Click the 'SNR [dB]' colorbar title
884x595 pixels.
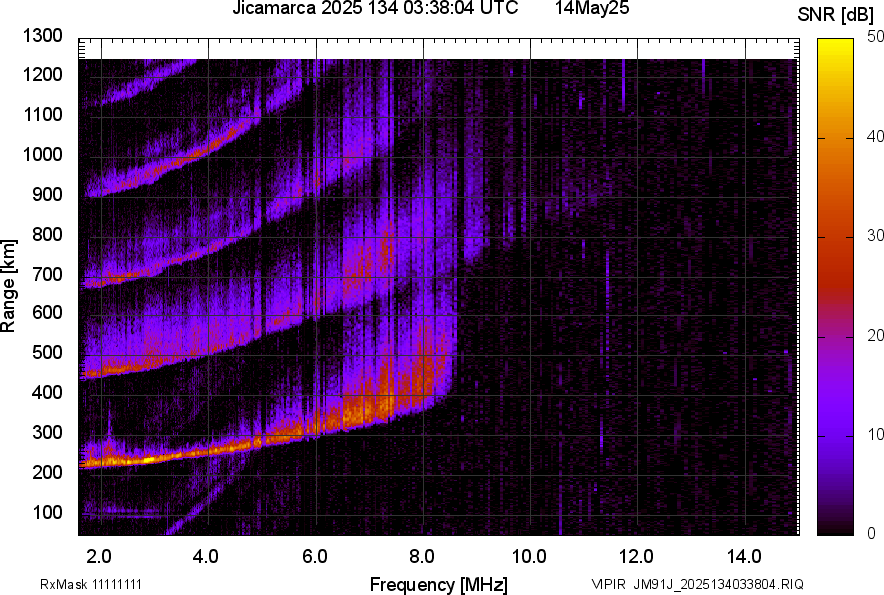[x=835, y=15]
